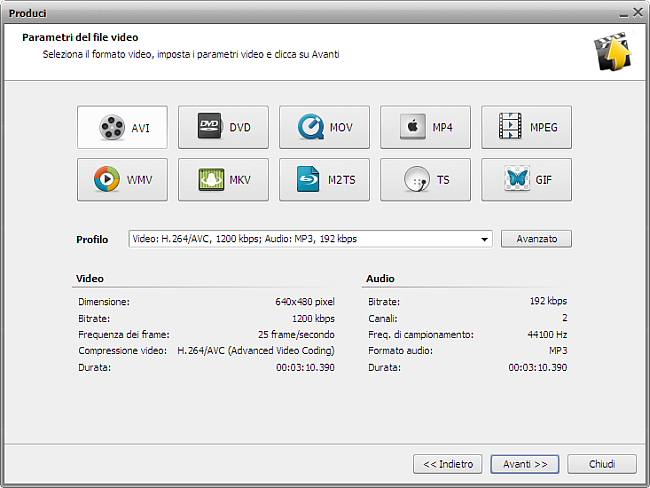Open the Profilo dropdown arrow

click(484, 239)
